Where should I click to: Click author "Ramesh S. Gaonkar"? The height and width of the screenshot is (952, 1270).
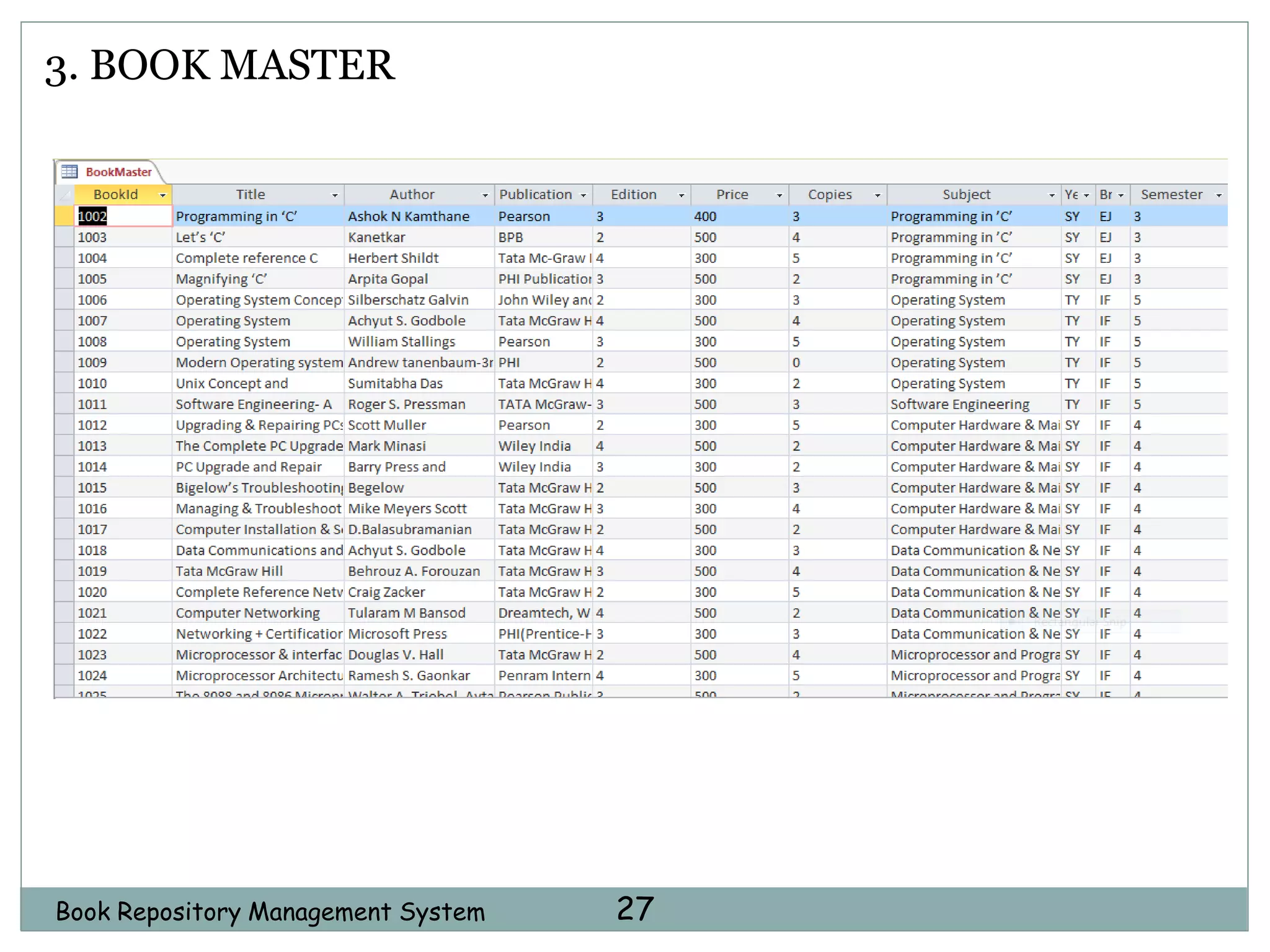coord(409,676)
